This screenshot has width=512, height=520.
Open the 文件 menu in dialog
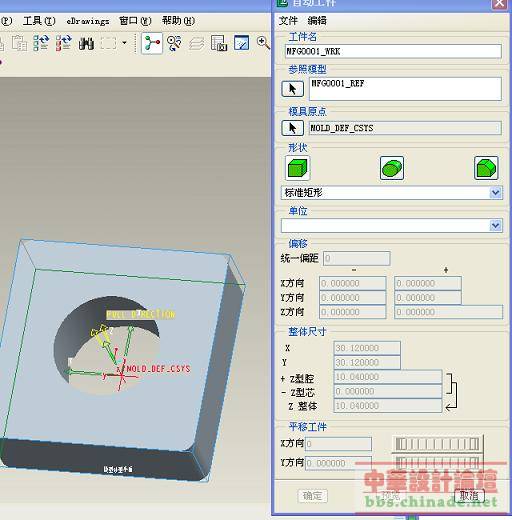pos(288,21)
